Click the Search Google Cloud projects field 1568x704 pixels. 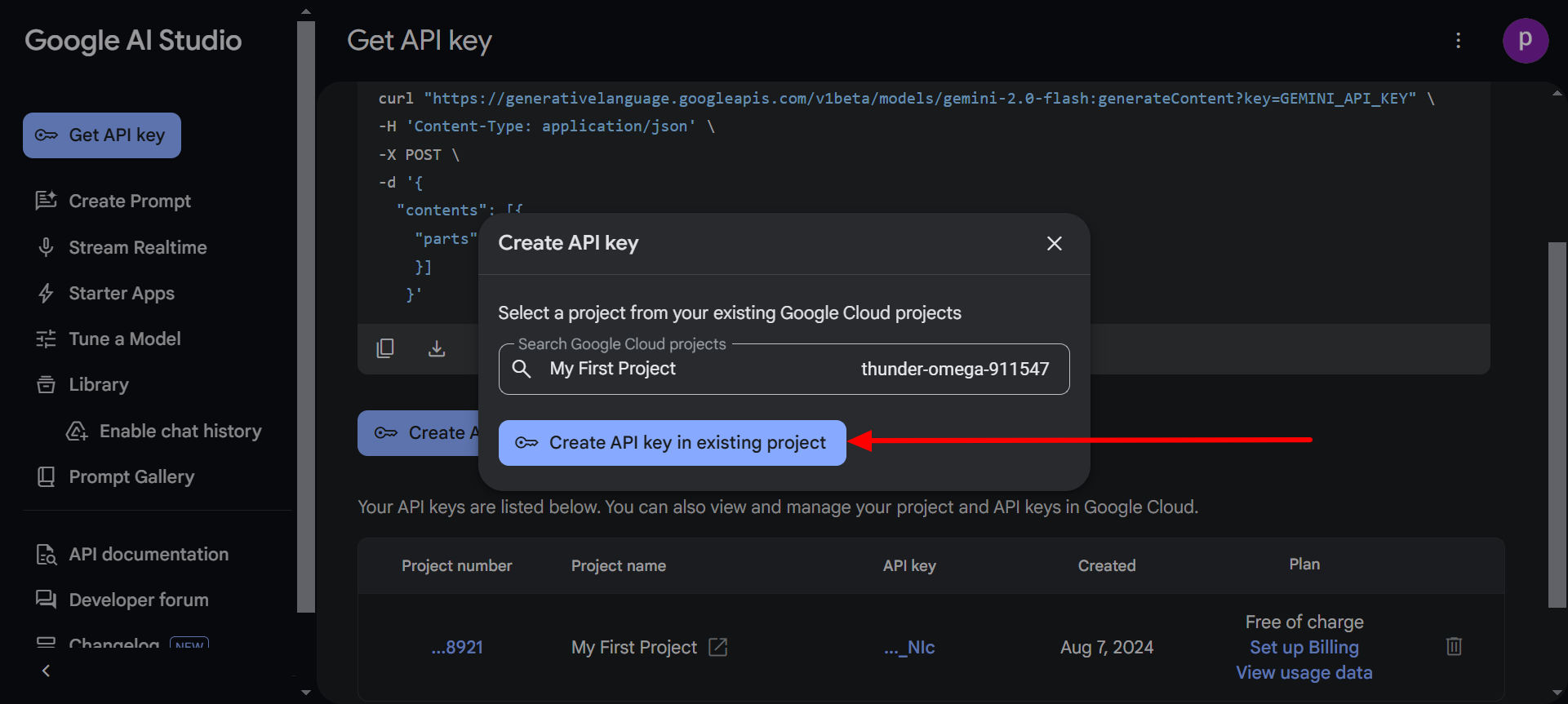click(x=784, y=369)
